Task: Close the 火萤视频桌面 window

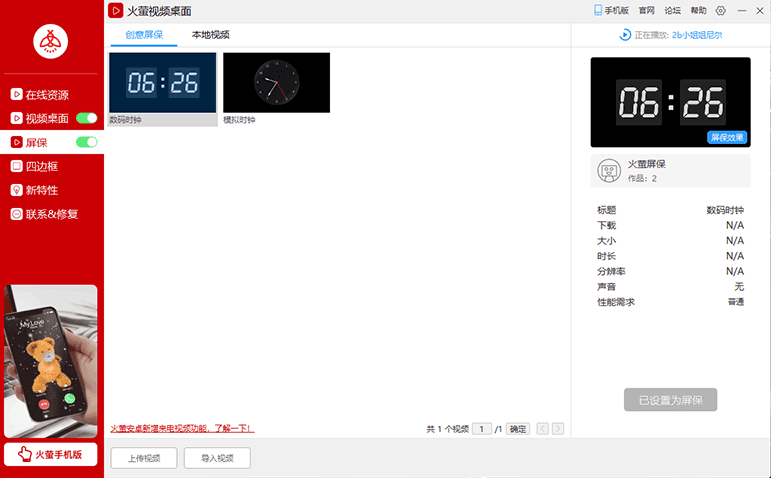Action: point(760,10)
